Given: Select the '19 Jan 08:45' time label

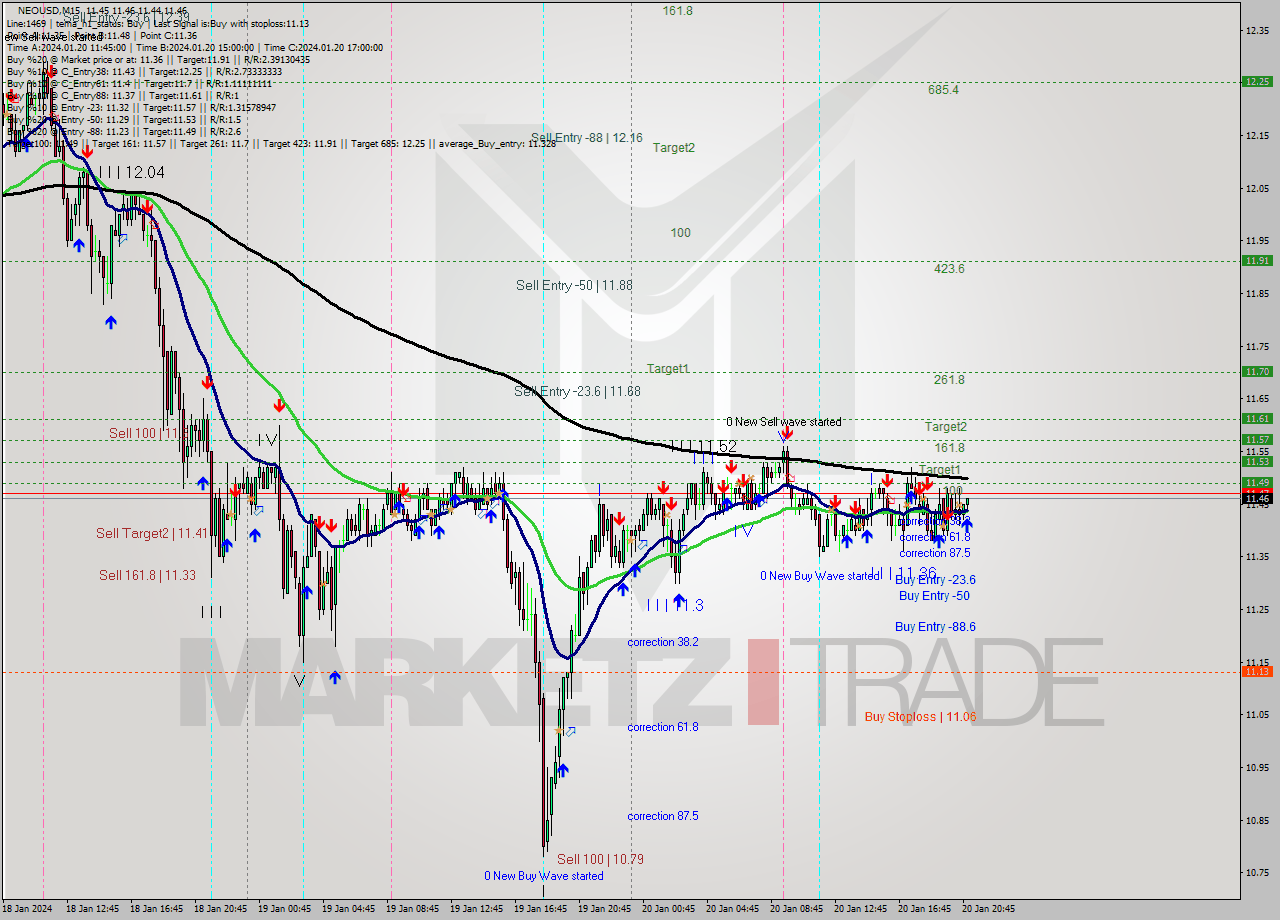Looking at the screenshot, I should pyautogui.click(x=411, y=909).
